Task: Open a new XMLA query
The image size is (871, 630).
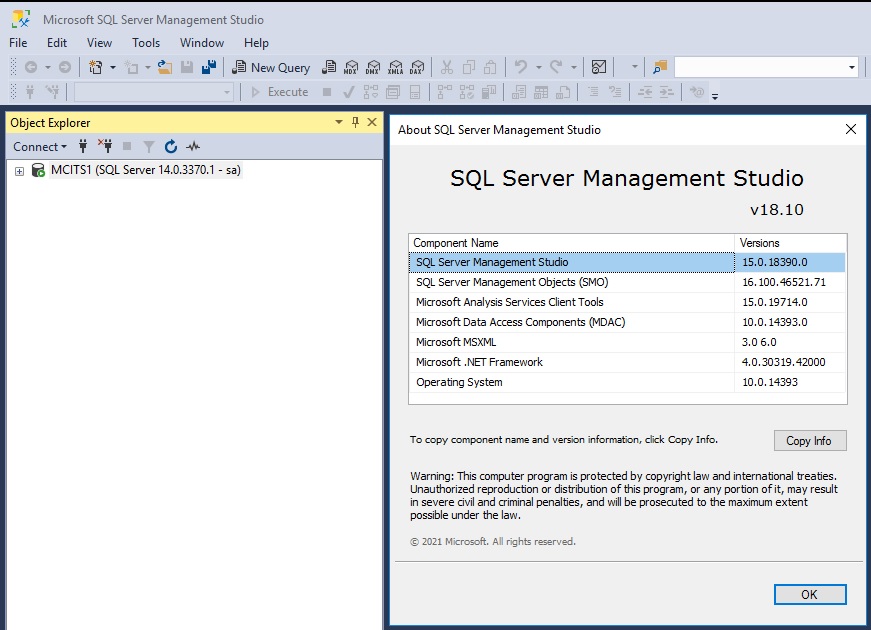Action: coord(395,67)
